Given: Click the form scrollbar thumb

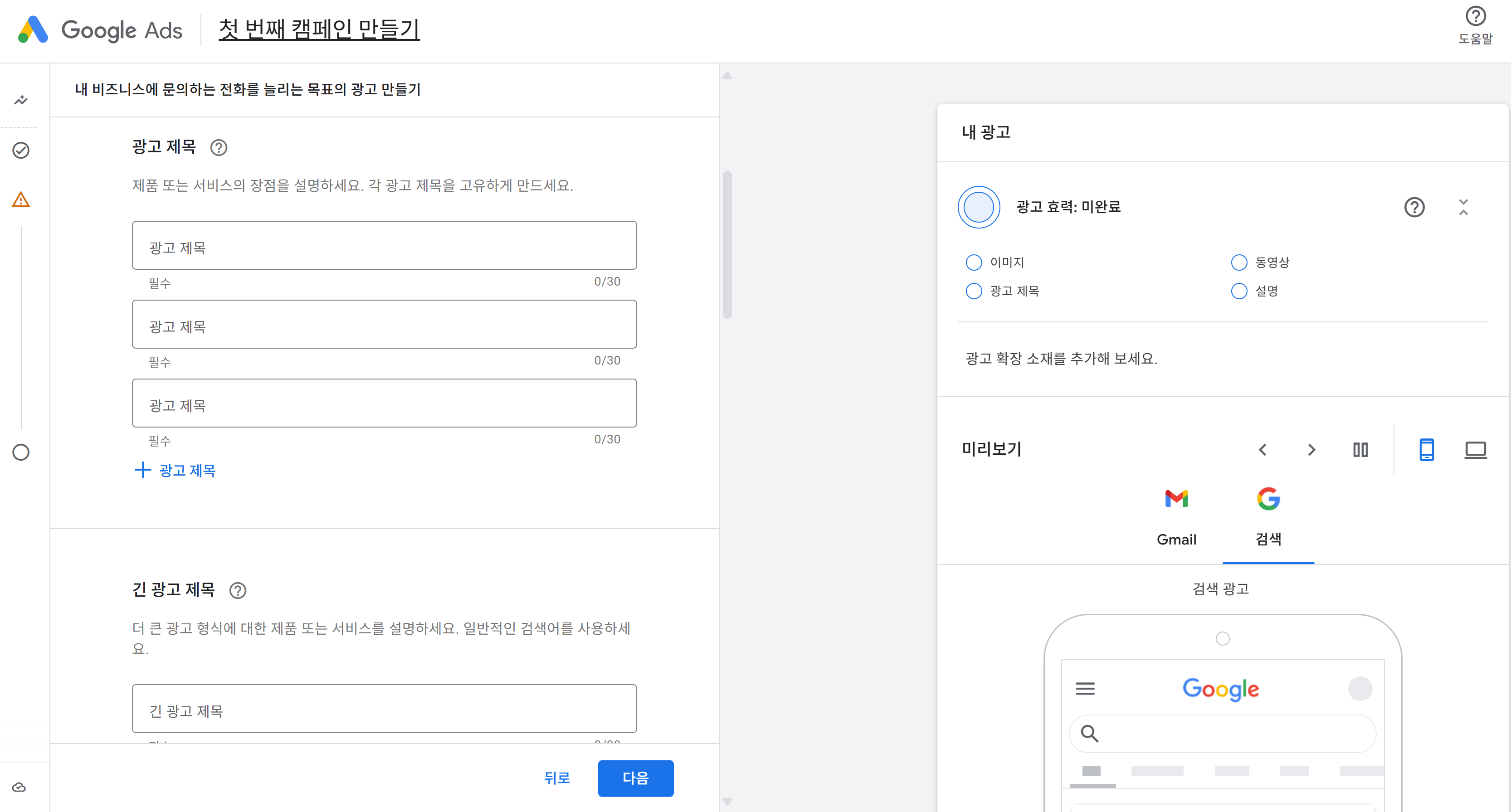Looking at the screenshot, I should [x=727, y=244].
